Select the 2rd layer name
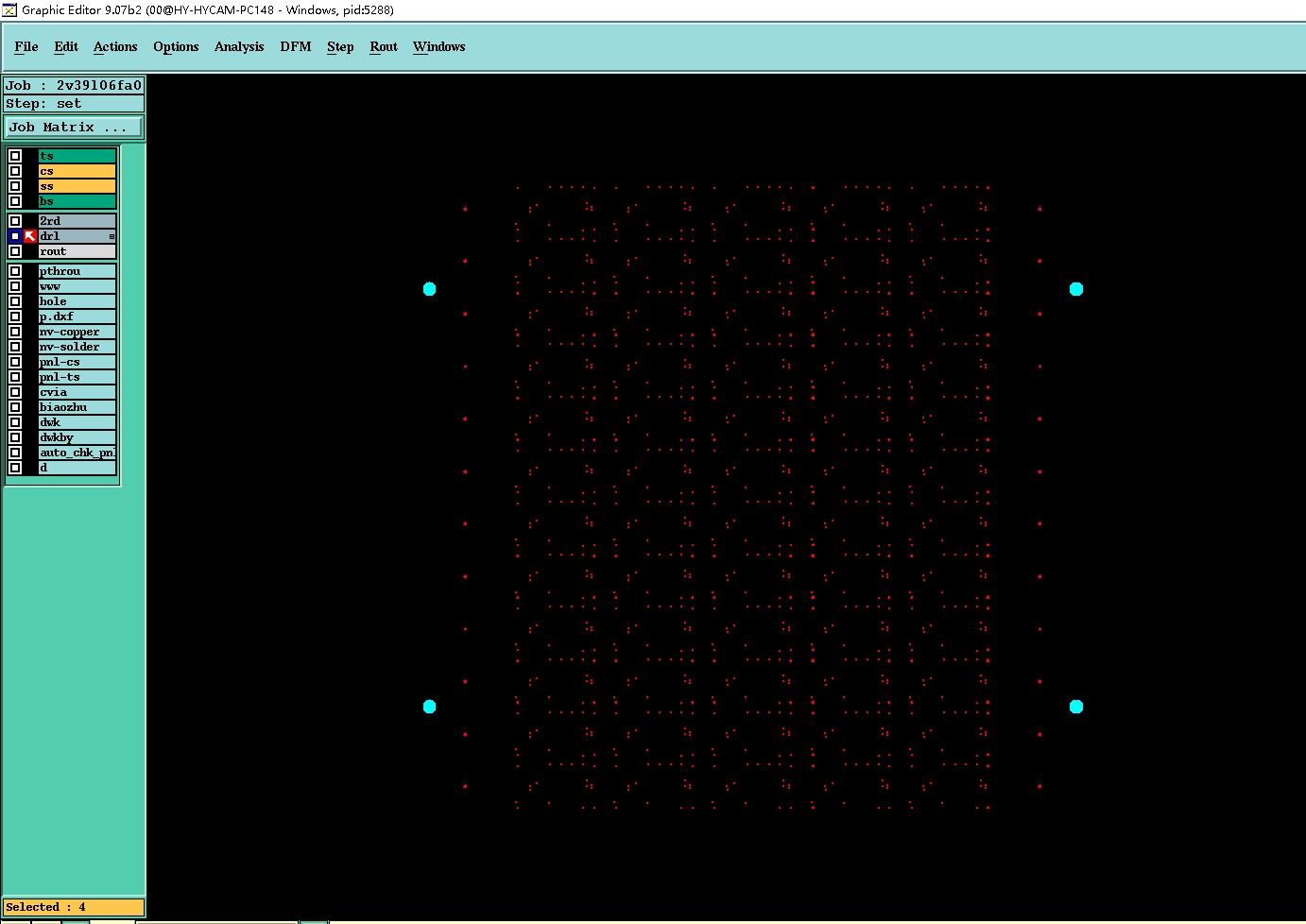Screen dimensions: 1306x924 (x=77, y=221)
